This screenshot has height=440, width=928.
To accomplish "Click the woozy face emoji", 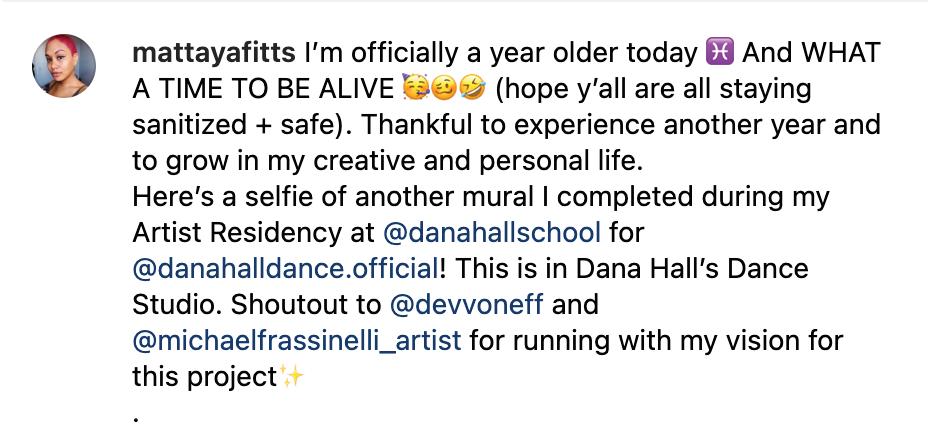I will 443,89.
